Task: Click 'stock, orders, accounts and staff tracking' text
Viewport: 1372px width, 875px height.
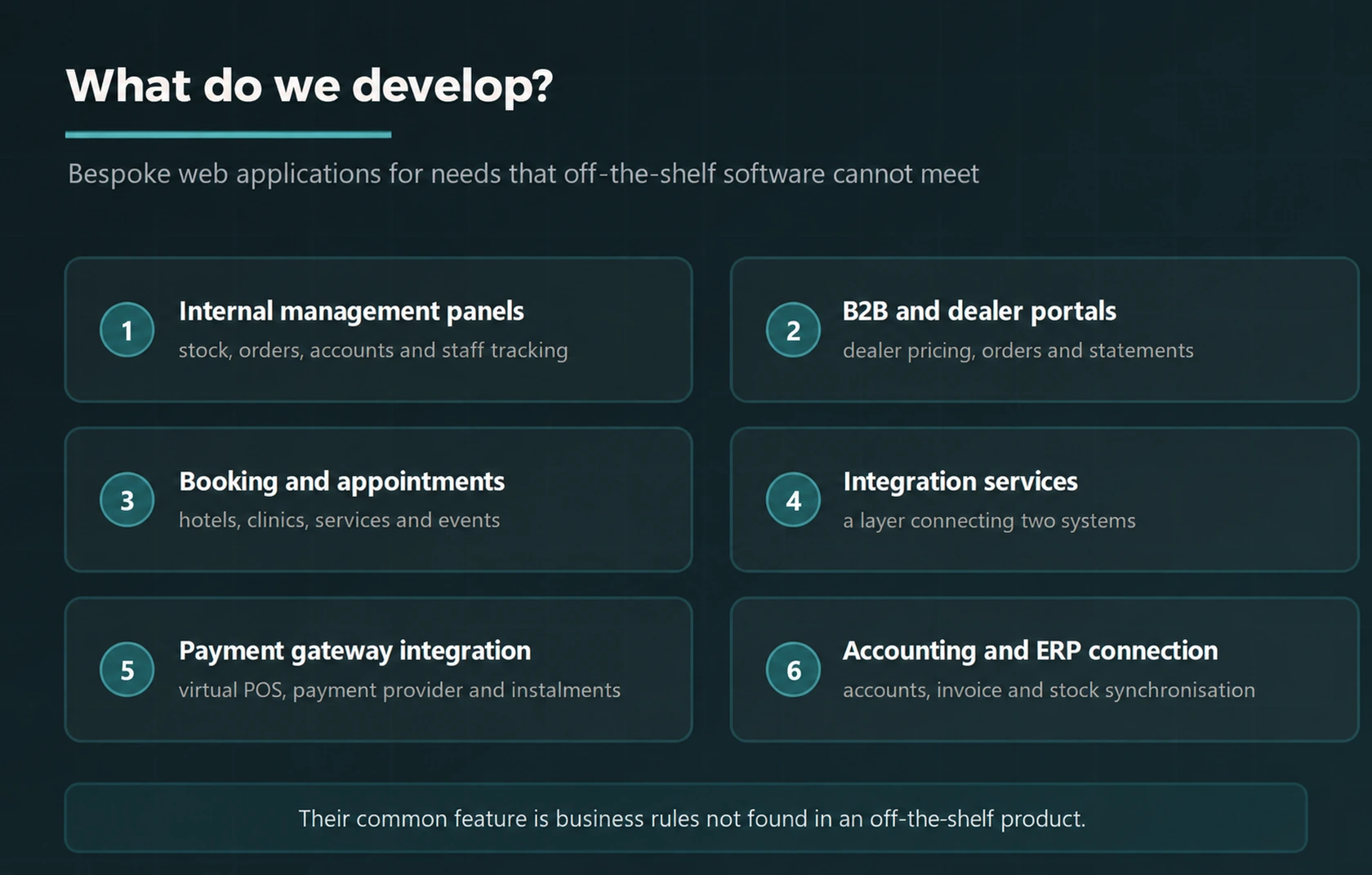Action: [x=373, y=350]
